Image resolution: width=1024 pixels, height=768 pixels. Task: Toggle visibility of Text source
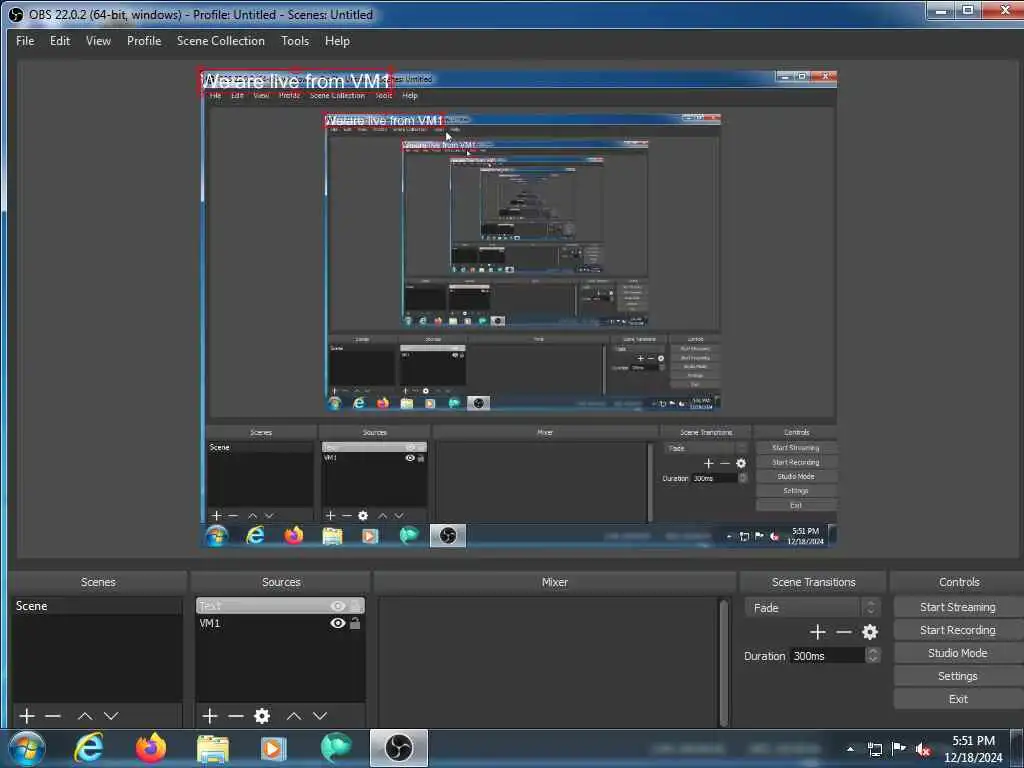[337, 606]
